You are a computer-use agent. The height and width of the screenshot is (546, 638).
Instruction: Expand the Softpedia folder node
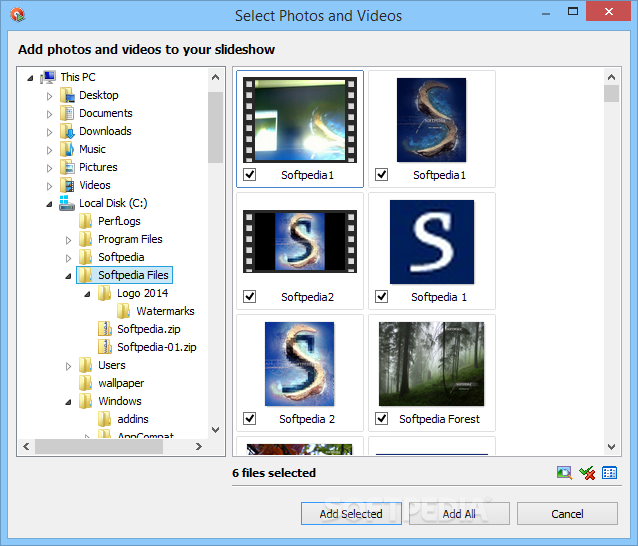coord(68,258)
